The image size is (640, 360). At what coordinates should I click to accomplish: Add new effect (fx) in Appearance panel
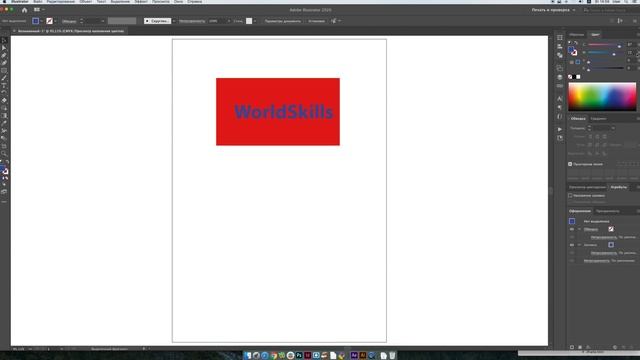[588, 347]
